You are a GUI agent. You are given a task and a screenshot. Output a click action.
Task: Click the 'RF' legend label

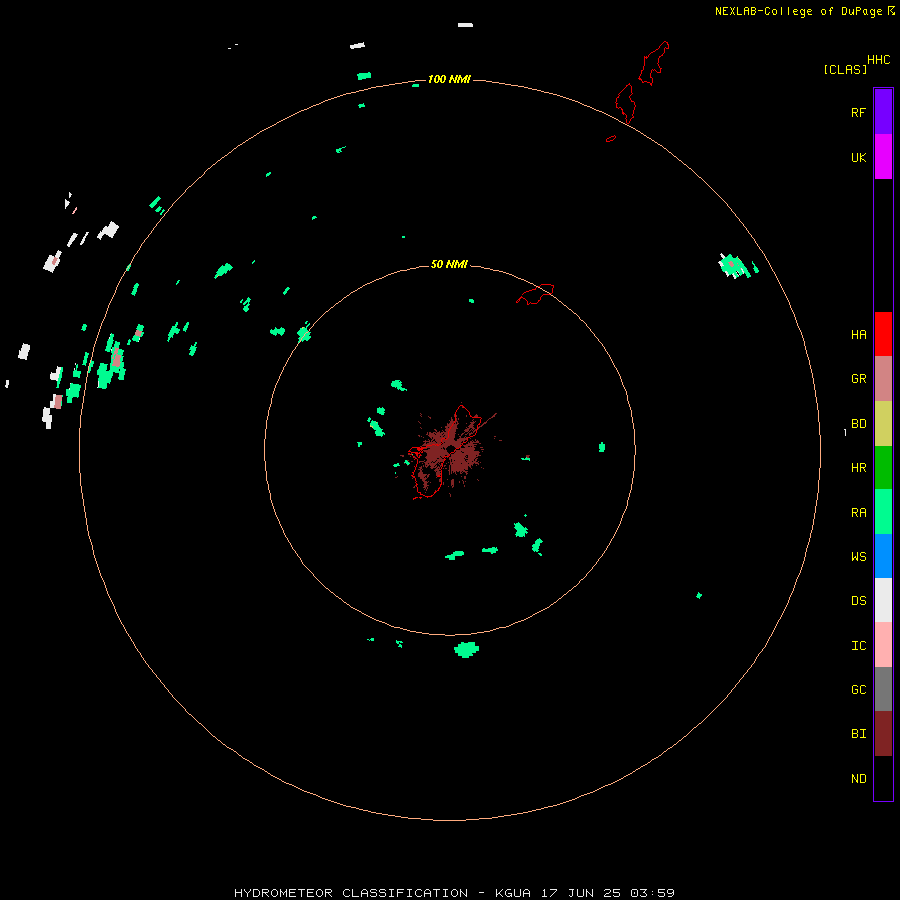click(x=859, y=113)
